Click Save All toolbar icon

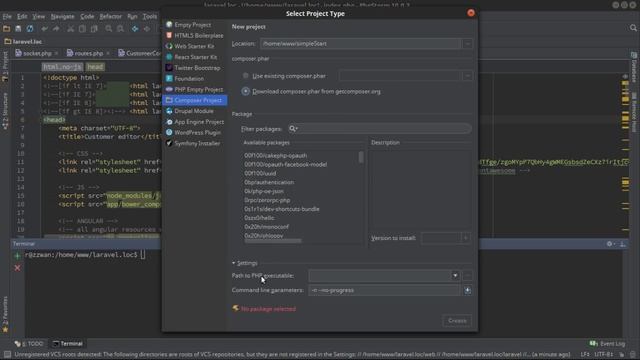(18, 29)
